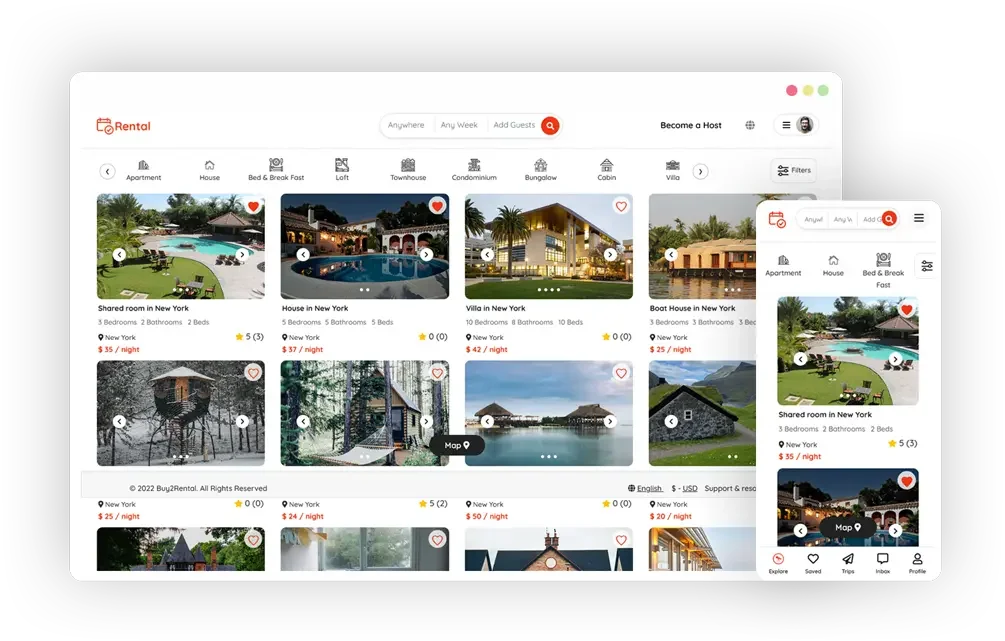Switch to the Explore tab
Screen dimensions: 1005x641
778,563
